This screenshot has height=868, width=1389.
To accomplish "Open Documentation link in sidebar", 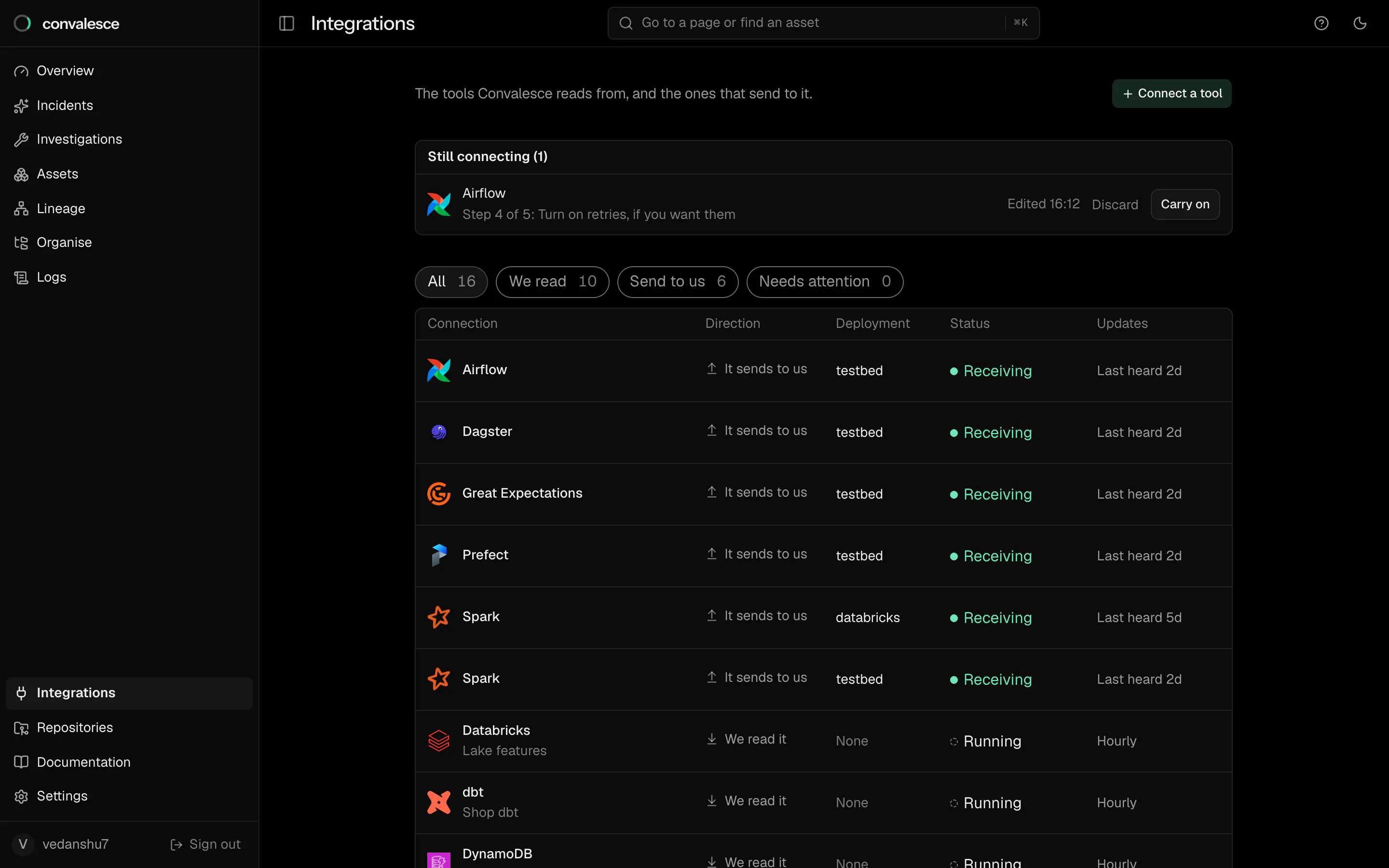I will [x=129, y=762].
